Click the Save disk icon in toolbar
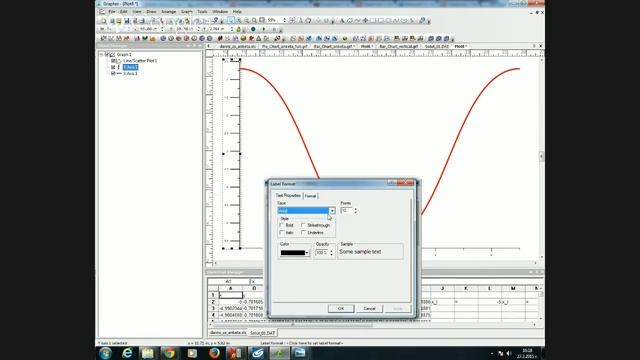 [127, 20]
